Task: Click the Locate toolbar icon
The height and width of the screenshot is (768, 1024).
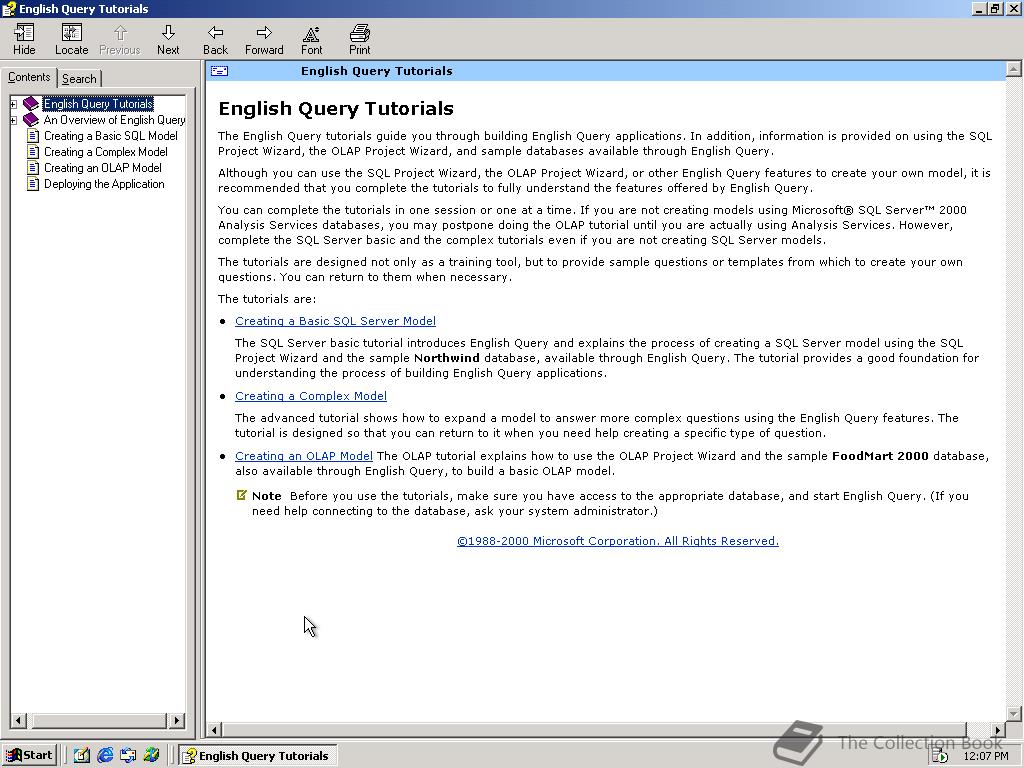Action: 71,33
